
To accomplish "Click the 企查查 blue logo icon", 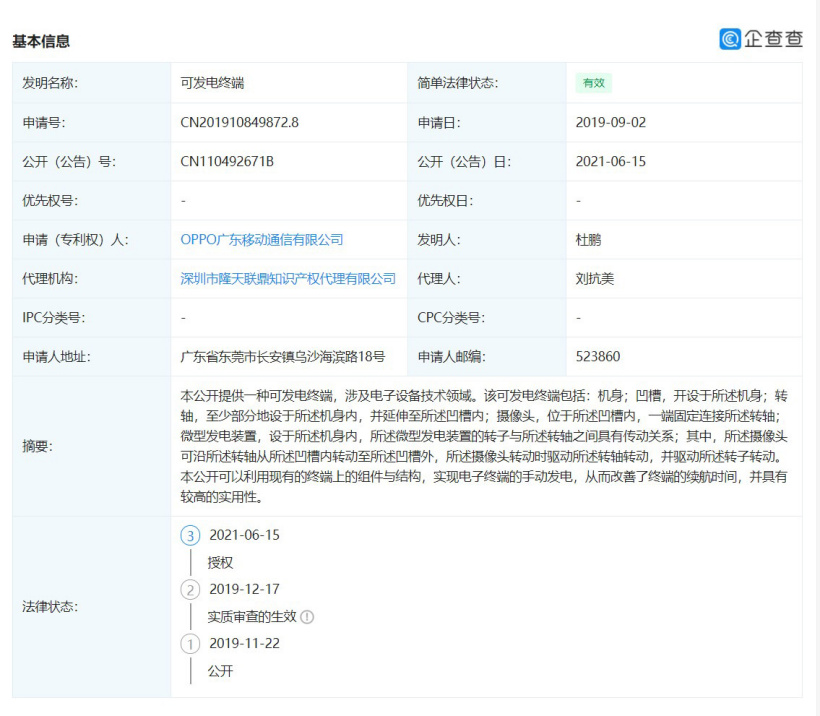I will (x=730, y=39).
